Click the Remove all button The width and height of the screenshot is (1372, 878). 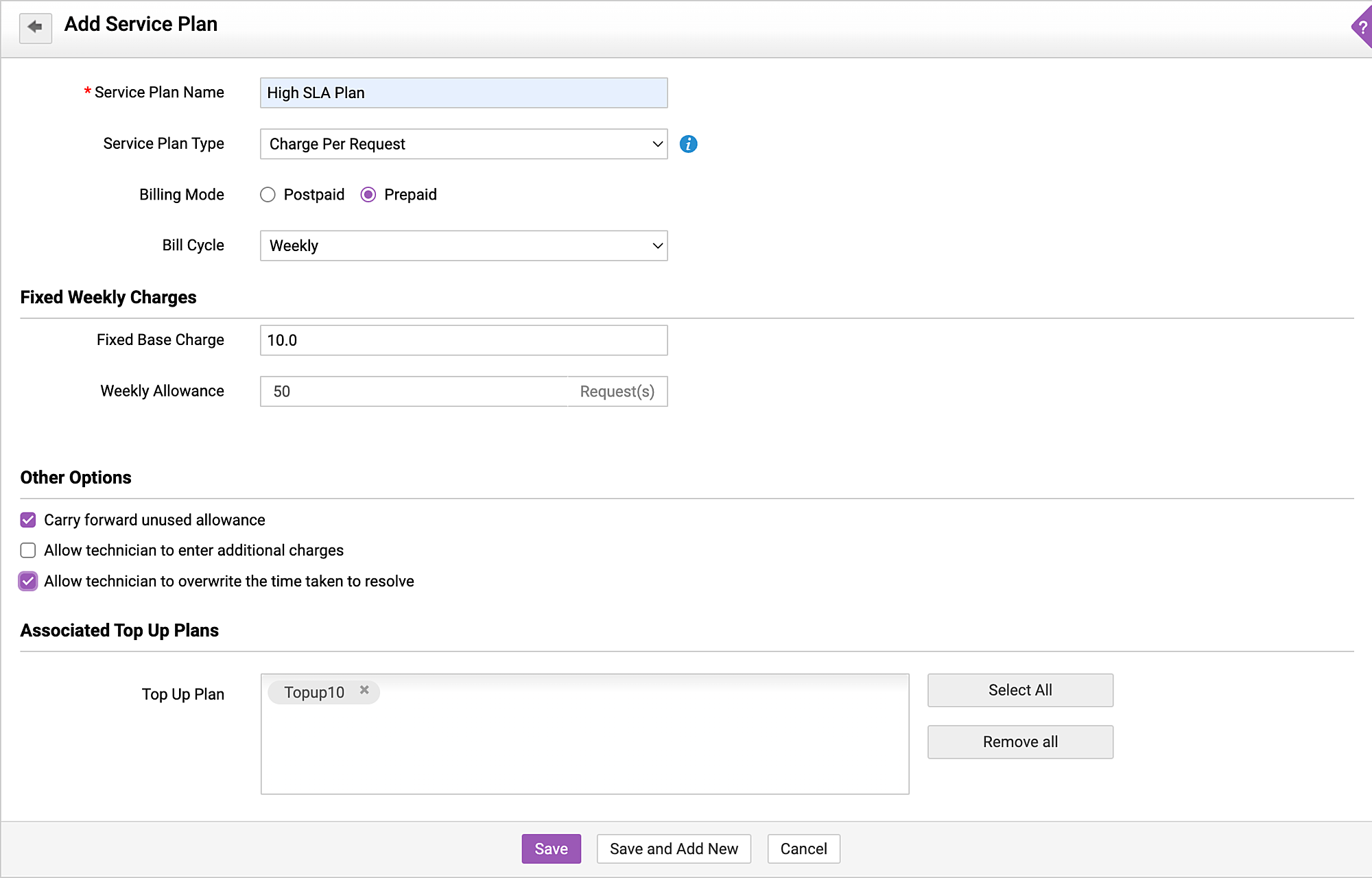[1020, 741]
